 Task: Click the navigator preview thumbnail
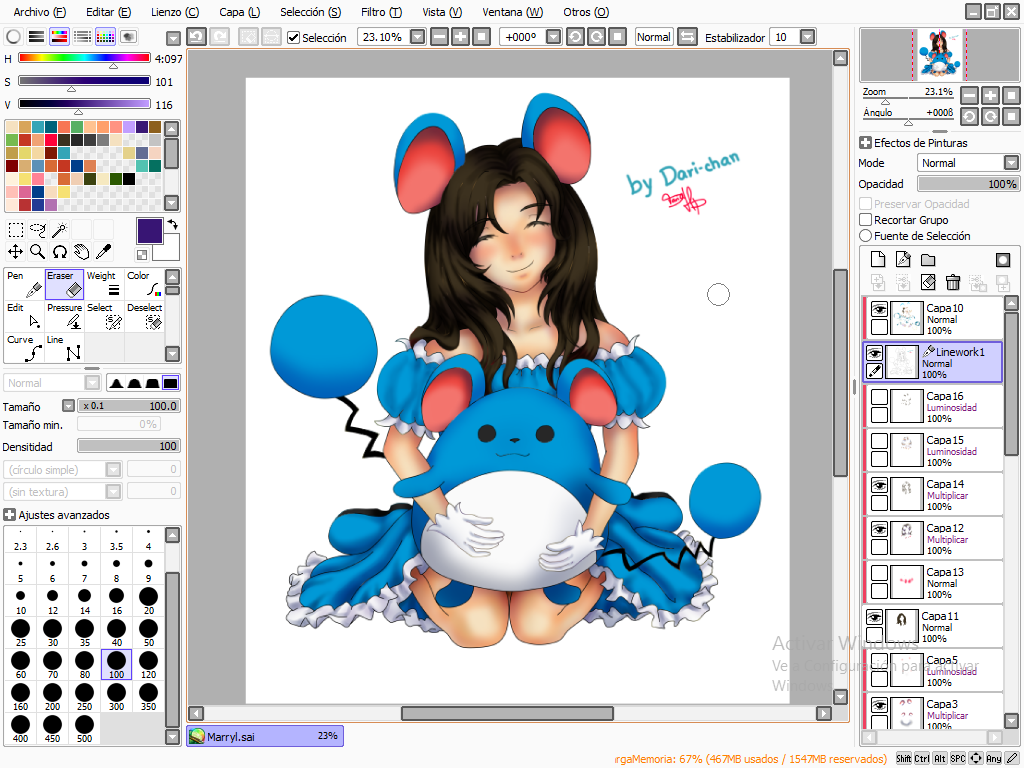click(x=939, y=56)
